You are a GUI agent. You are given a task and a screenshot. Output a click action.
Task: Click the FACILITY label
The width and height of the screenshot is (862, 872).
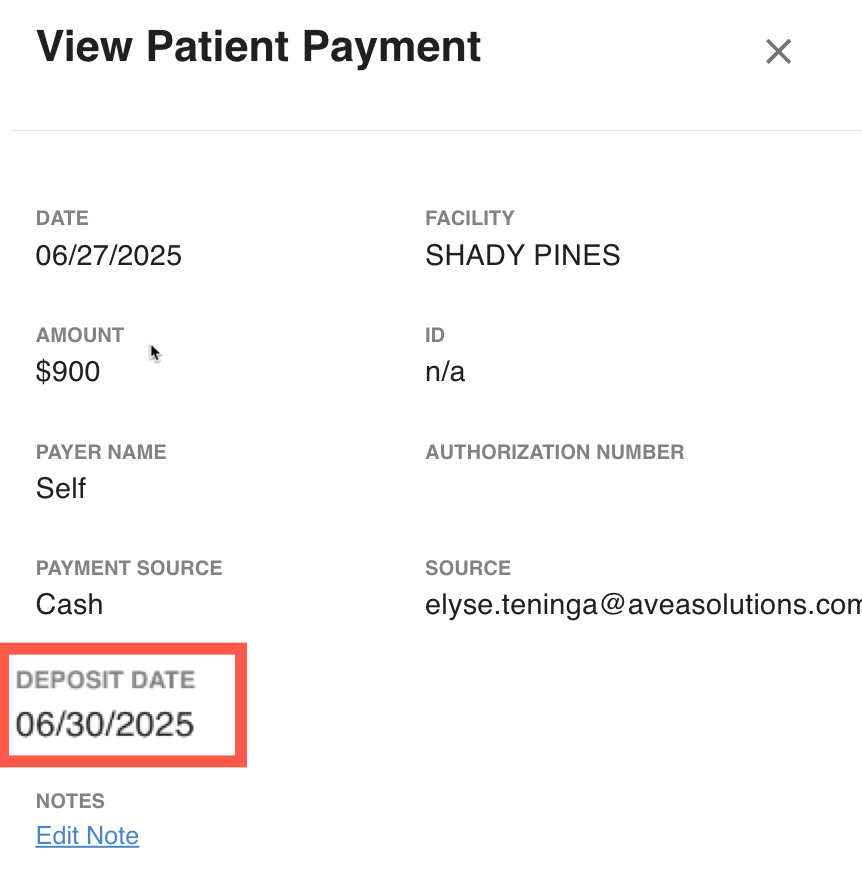[469, 218]
